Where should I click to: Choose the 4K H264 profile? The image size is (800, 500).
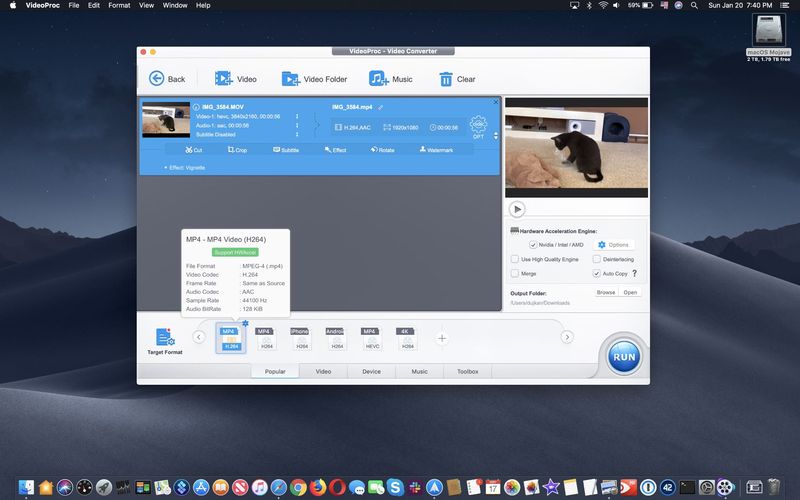point(407,338)
